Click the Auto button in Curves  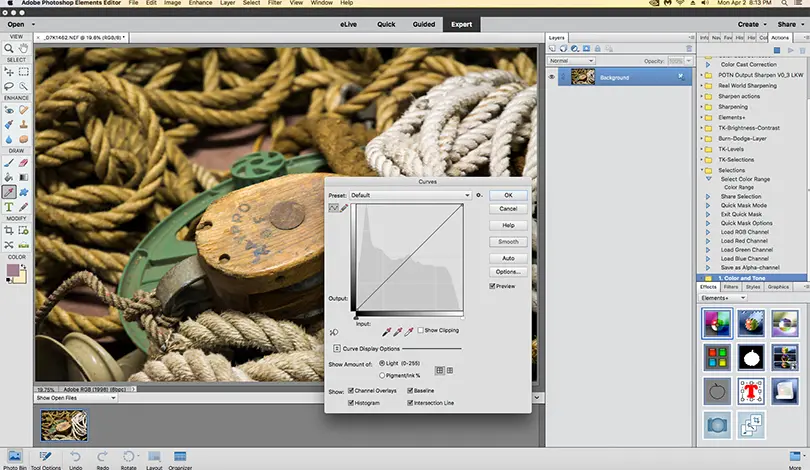tap(508, 258)
